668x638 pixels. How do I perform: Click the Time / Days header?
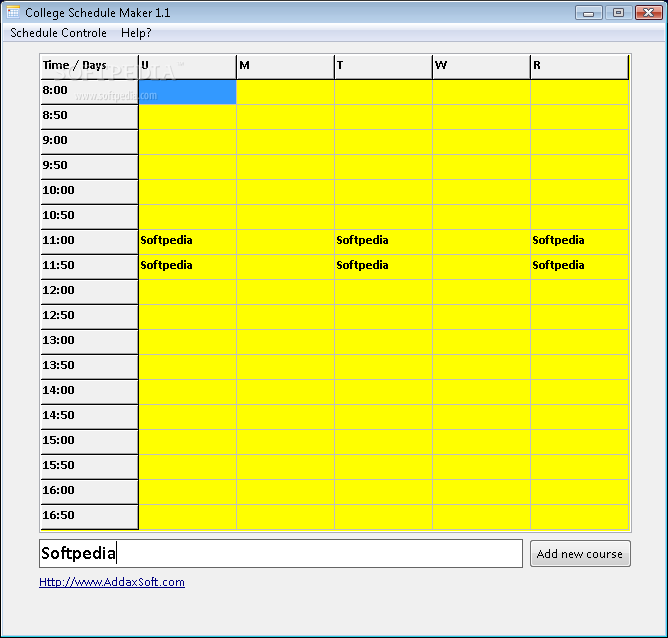coord(89,66)
